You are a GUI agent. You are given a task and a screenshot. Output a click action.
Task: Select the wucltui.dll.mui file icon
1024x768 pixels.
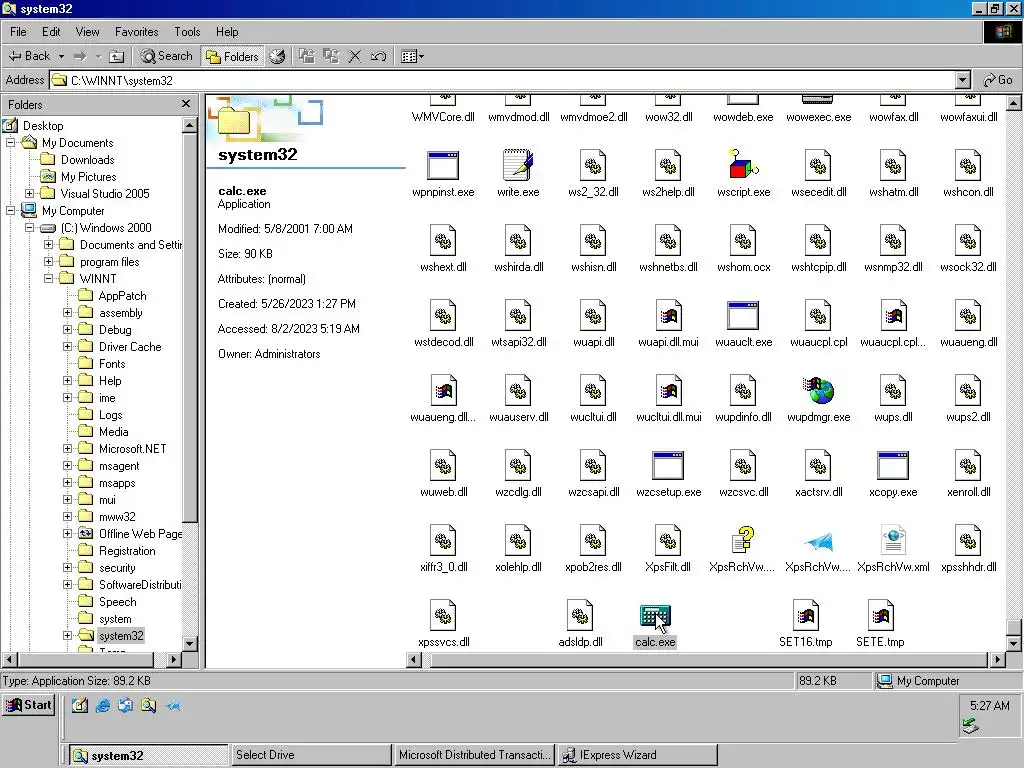tap(668, 391)
